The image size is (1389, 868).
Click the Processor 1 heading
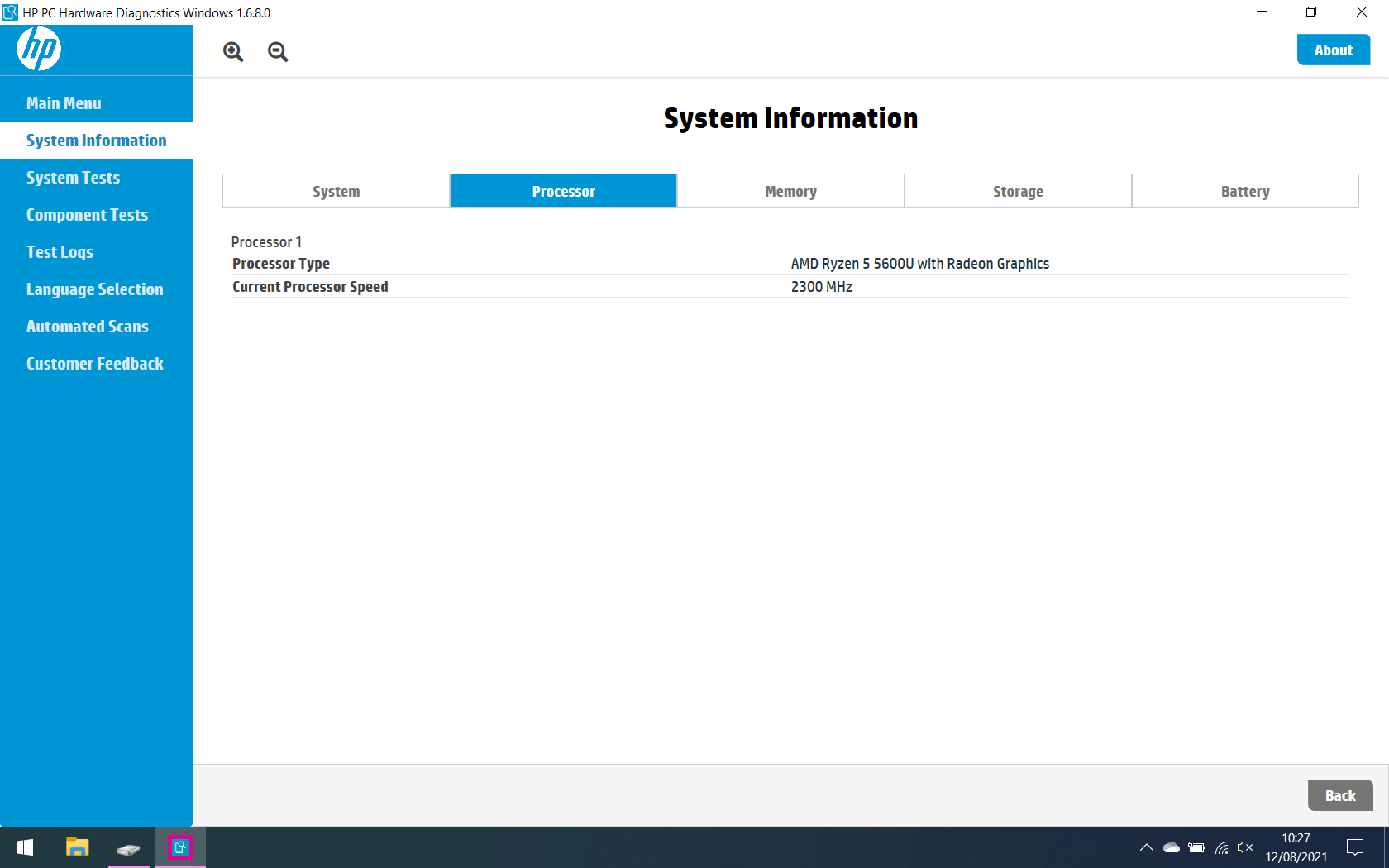click(266, 242)
